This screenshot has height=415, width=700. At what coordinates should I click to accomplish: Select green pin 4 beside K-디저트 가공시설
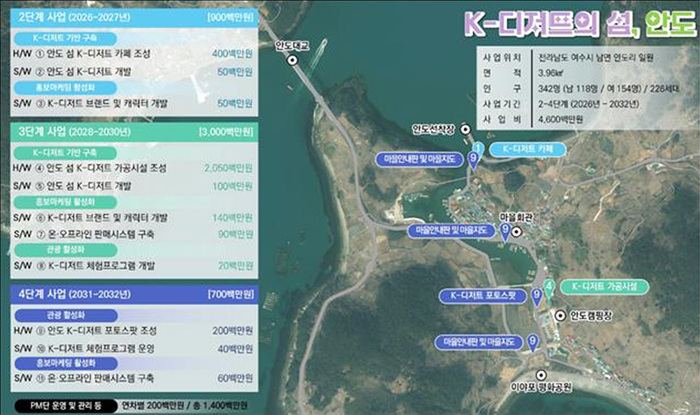[548, 288]
